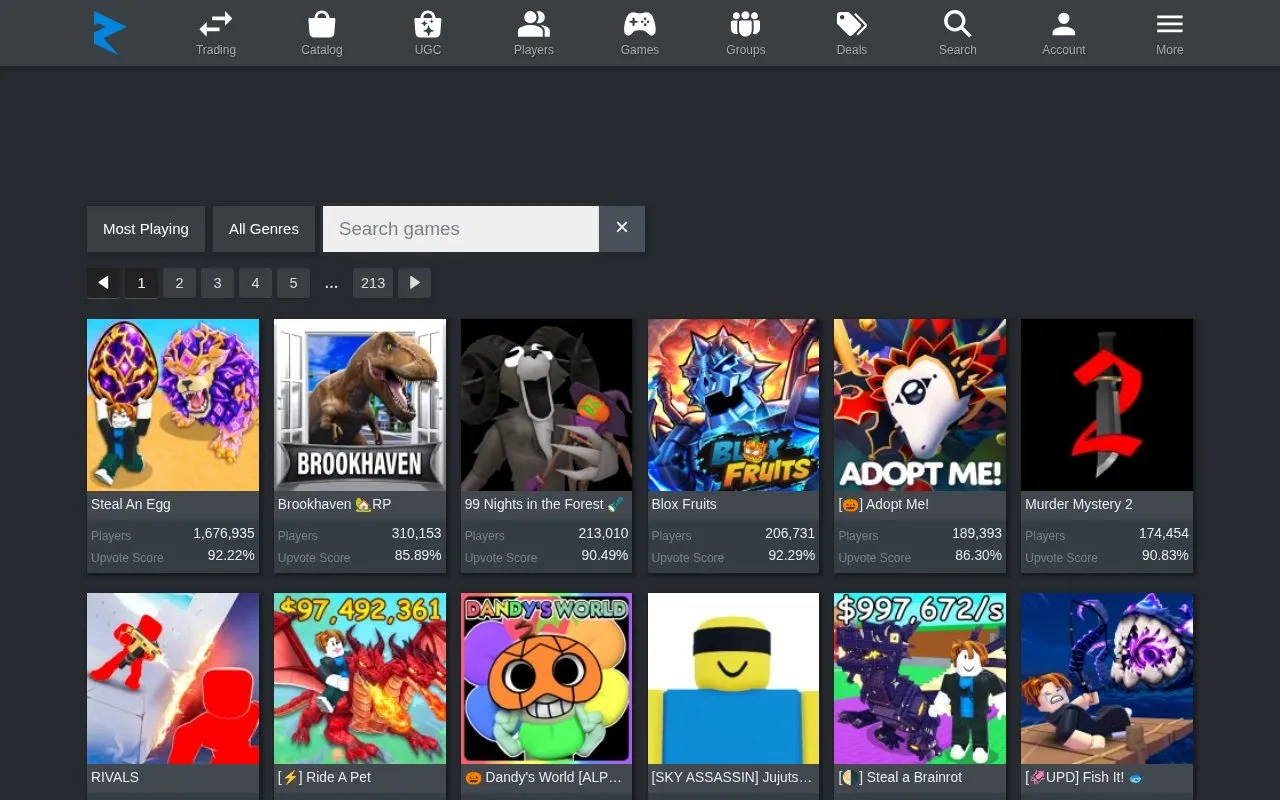Open the RIVALS game thumbnail

point(173,679)
